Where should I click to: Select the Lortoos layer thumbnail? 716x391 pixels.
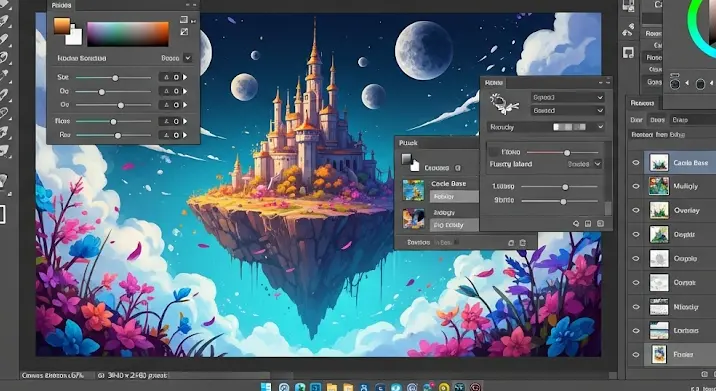659,330
